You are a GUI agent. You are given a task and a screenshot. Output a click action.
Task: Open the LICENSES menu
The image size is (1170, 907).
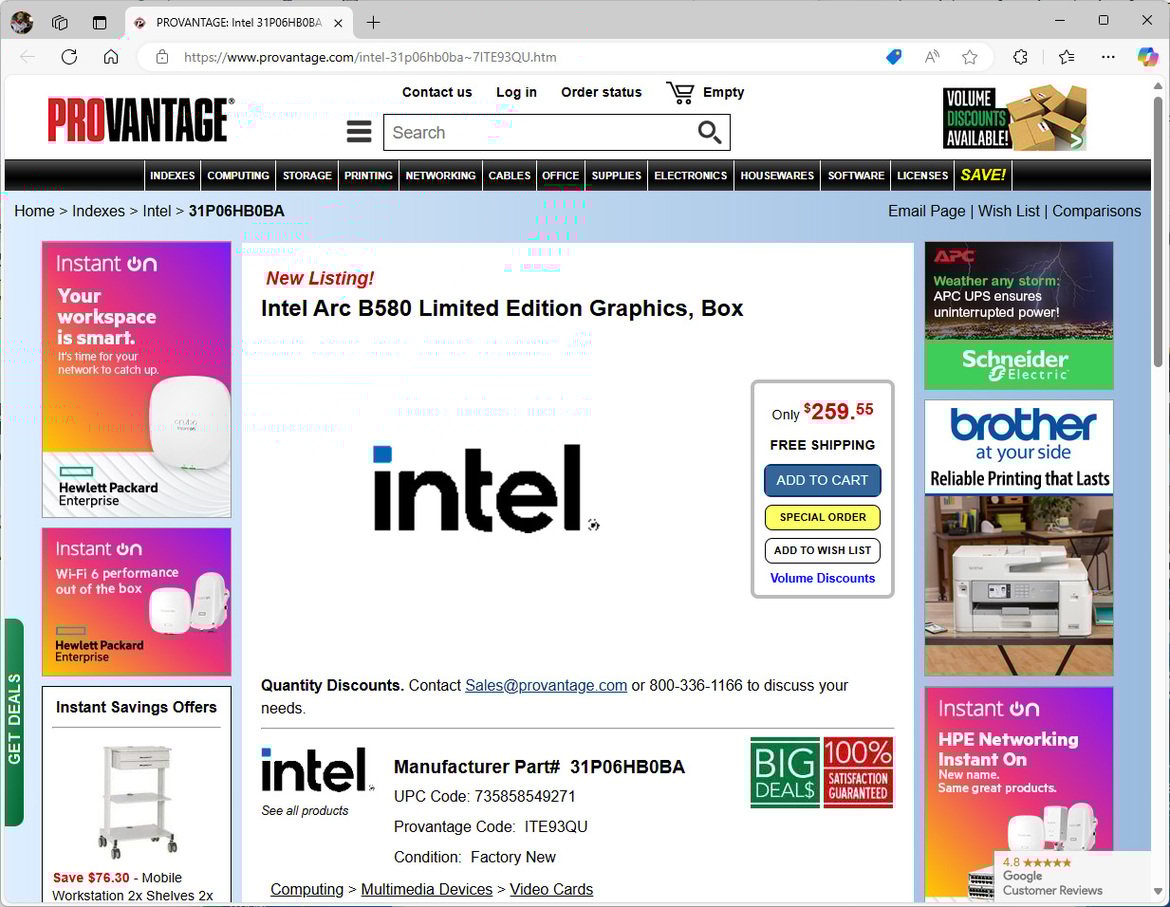[922, 175]
